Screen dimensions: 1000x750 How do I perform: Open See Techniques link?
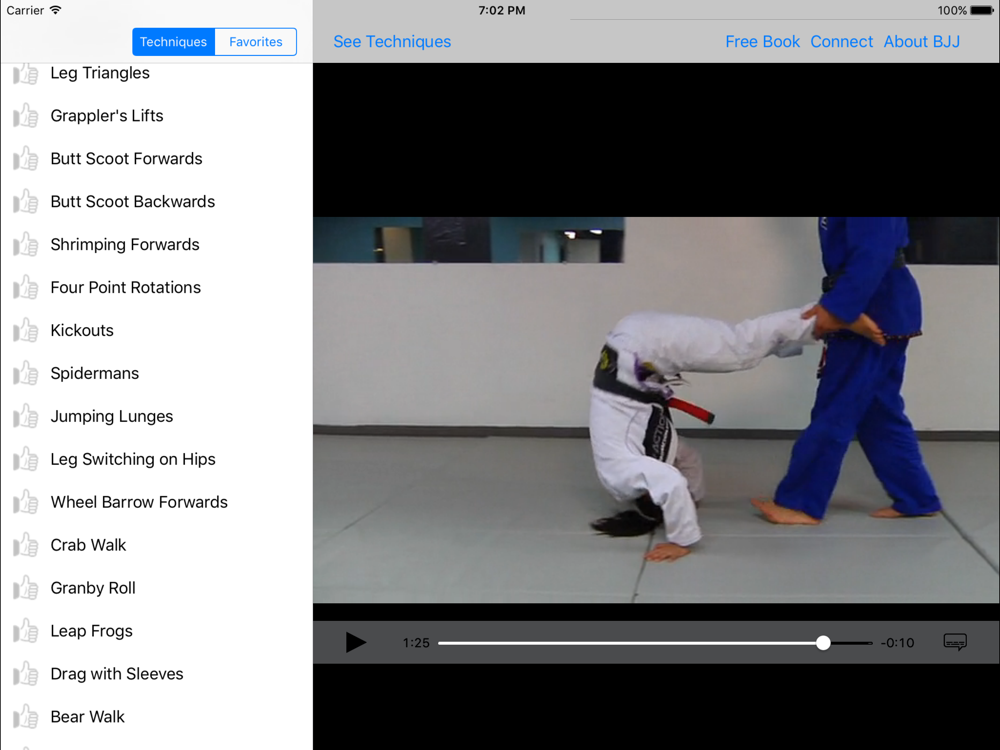point(392,41)
